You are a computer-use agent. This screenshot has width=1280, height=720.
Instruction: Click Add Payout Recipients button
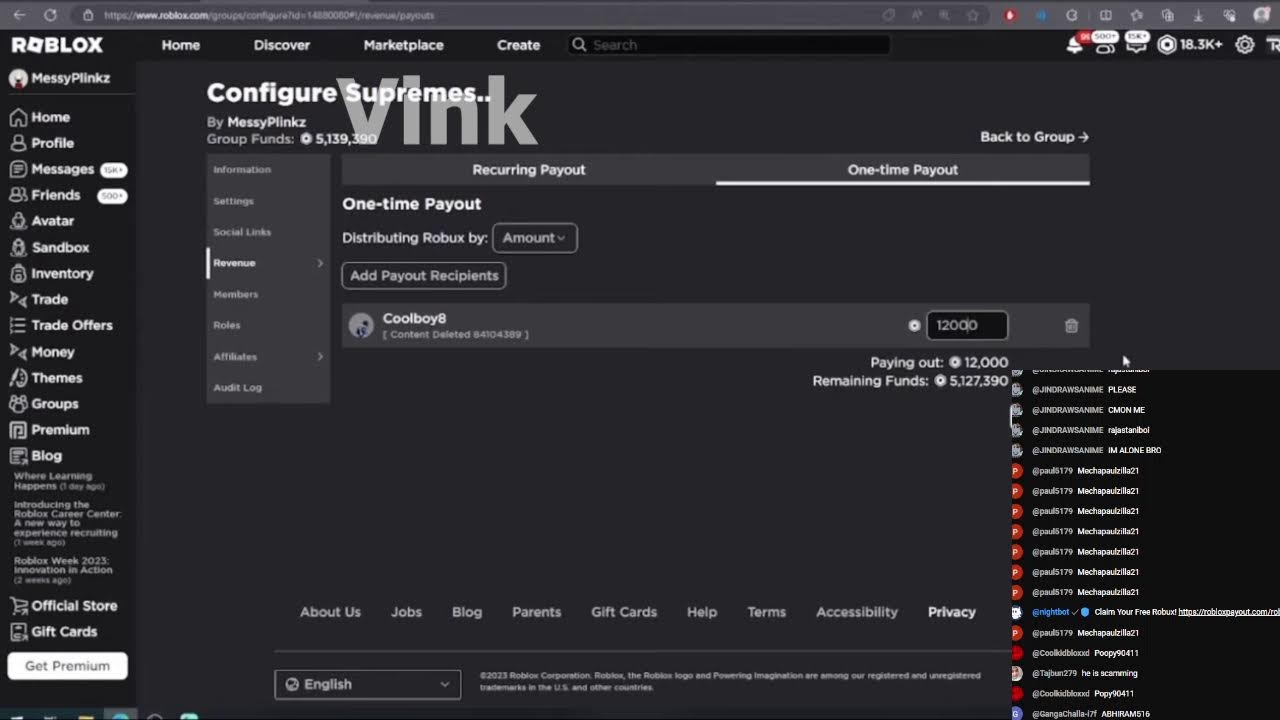pyautogui.click(x=424, y=275)
